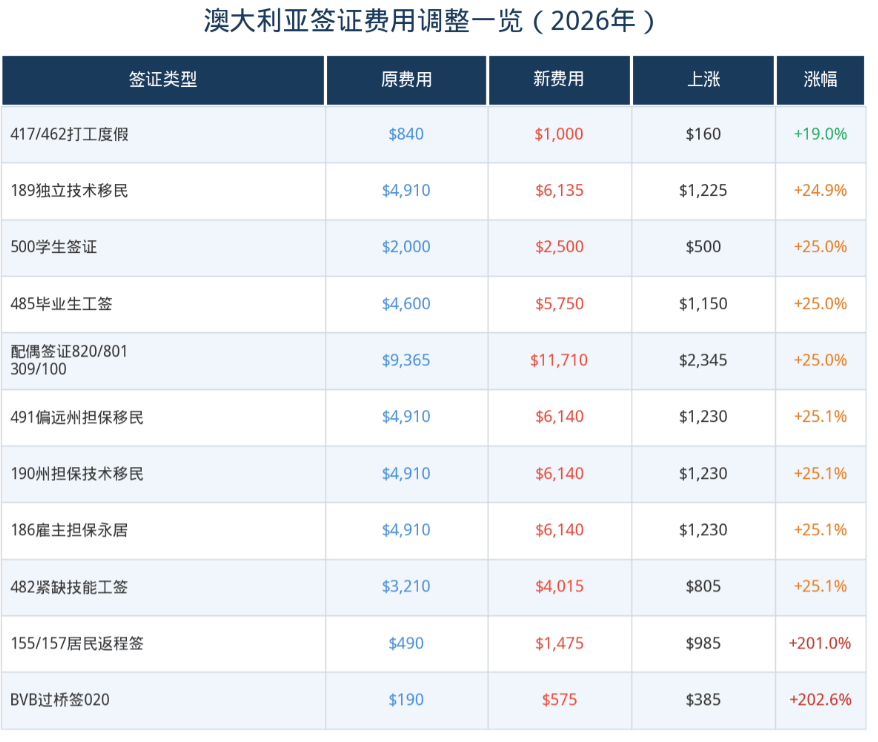Screen dimensions: 878x742
Task: Click the 原费用 column header
Action: pyautogui.click(x=407, y=80)
